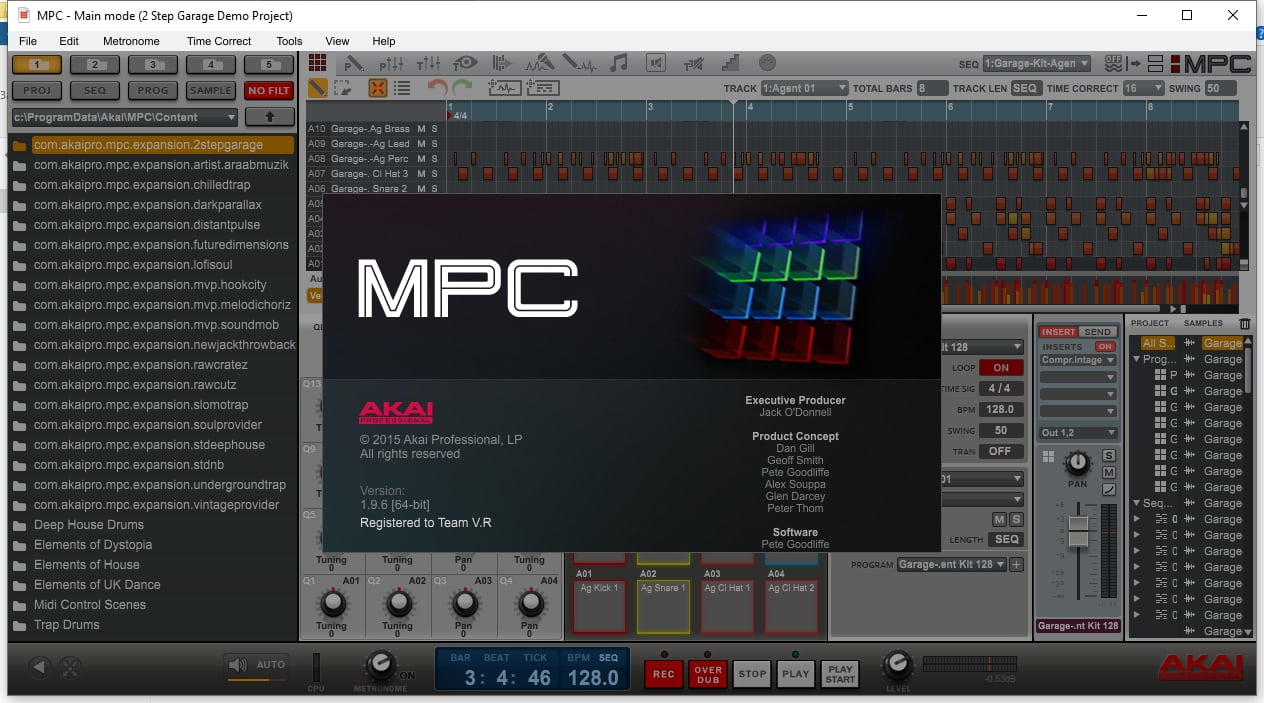Image resolution: width=1264 pixels, height=703 pixels.
Task: Open Time Correct 16 dropdown
Action: pyautogui.click(x=1143, y=88)
